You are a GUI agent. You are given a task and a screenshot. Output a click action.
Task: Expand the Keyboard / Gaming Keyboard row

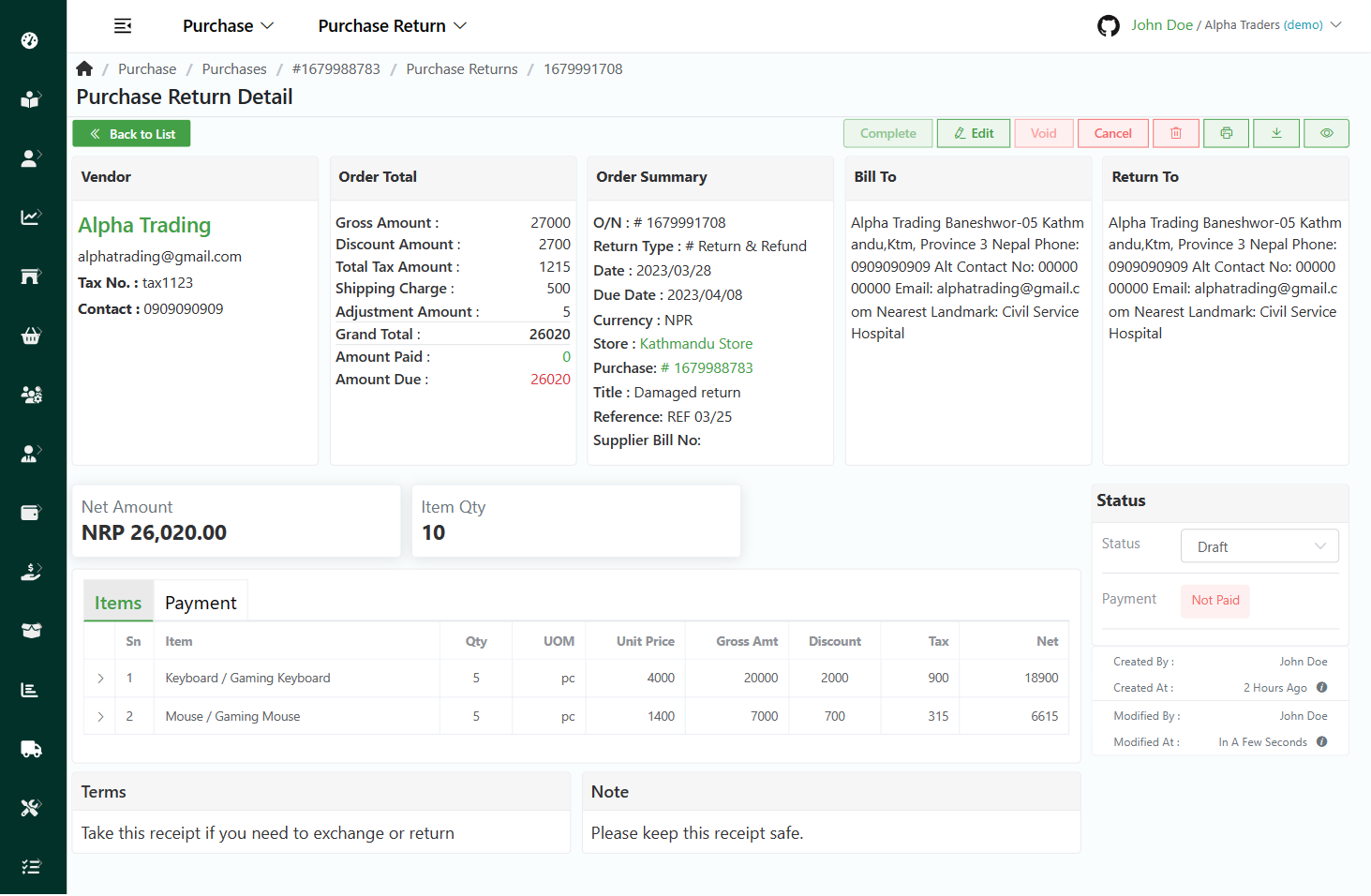pyautogui.click(x=100, y=678)
